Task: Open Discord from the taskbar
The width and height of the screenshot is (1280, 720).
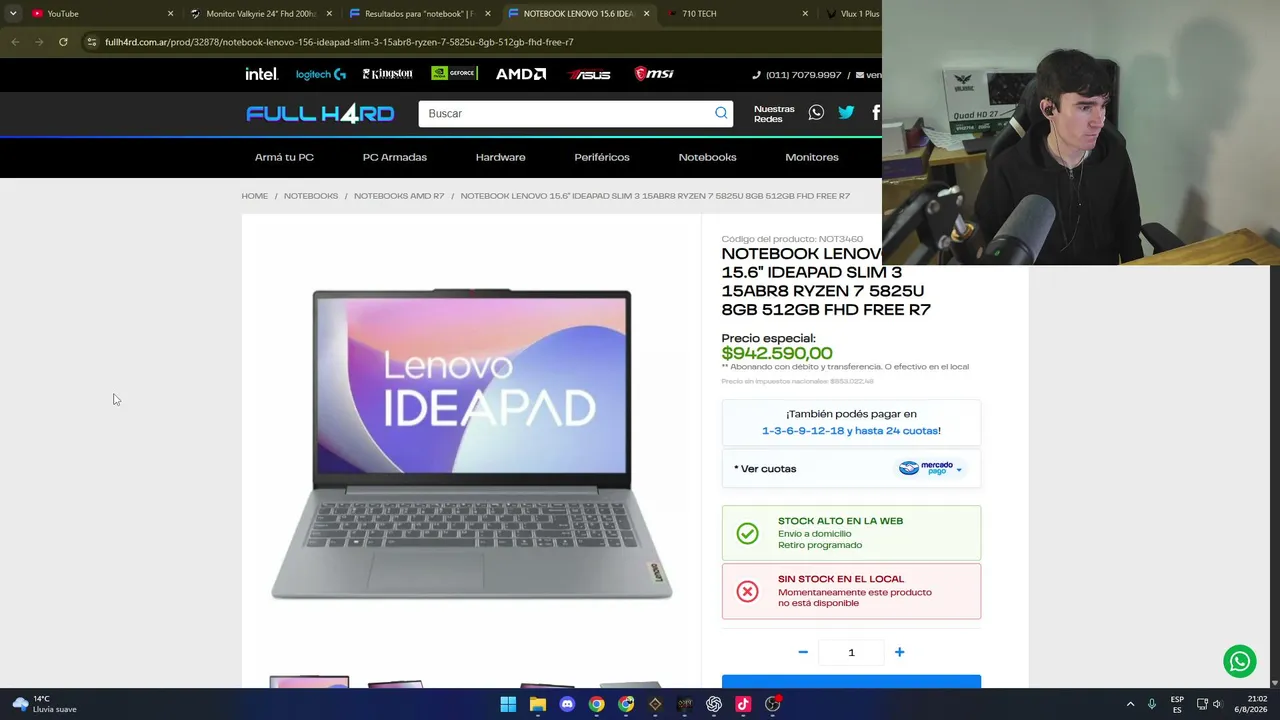Action: pos(567,704)
